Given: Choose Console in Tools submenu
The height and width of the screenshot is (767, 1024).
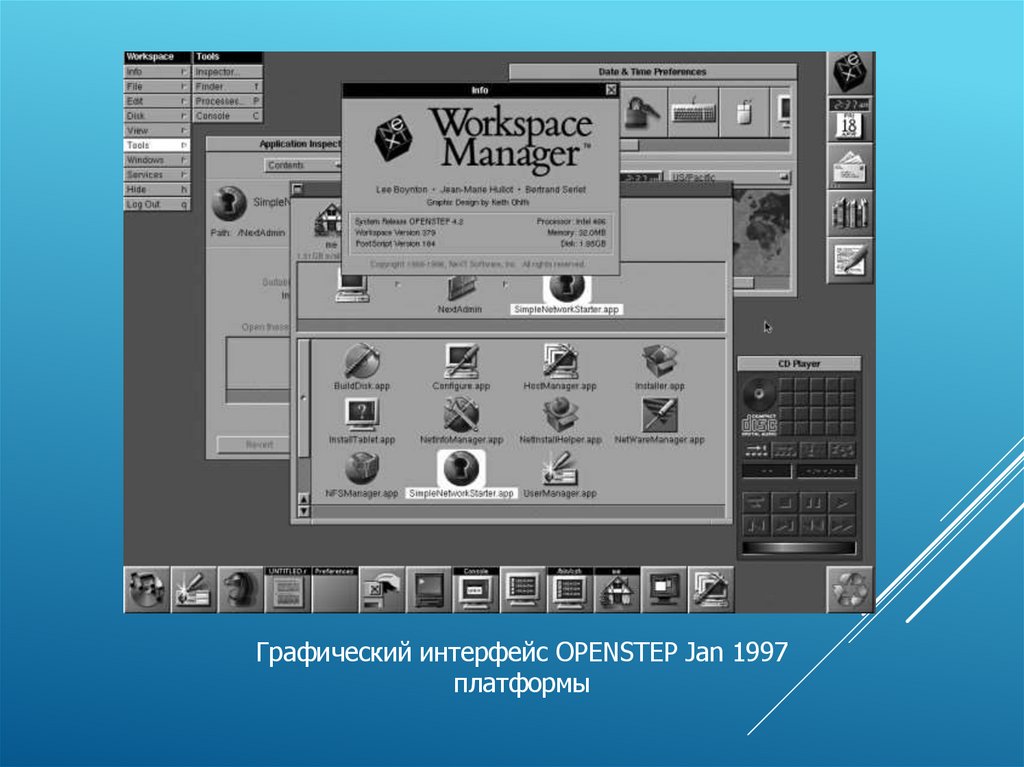Looking at the screenshot, I should [228, 116].
